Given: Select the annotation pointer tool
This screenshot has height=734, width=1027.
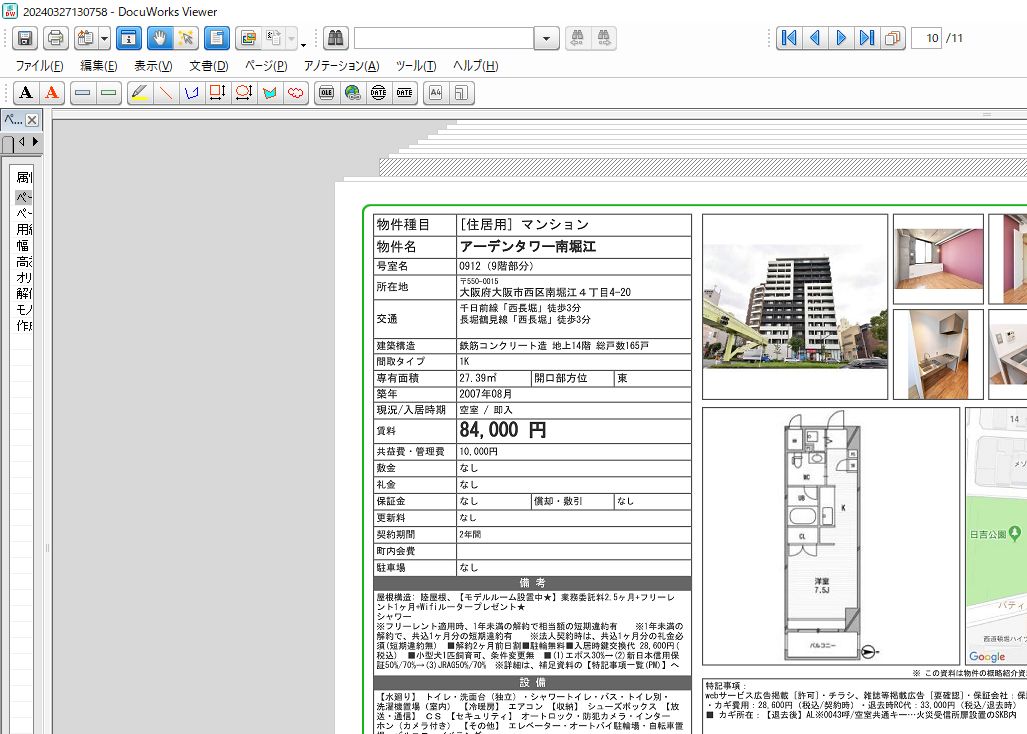Looking at the screenshot, I should [x=186, y=38].
